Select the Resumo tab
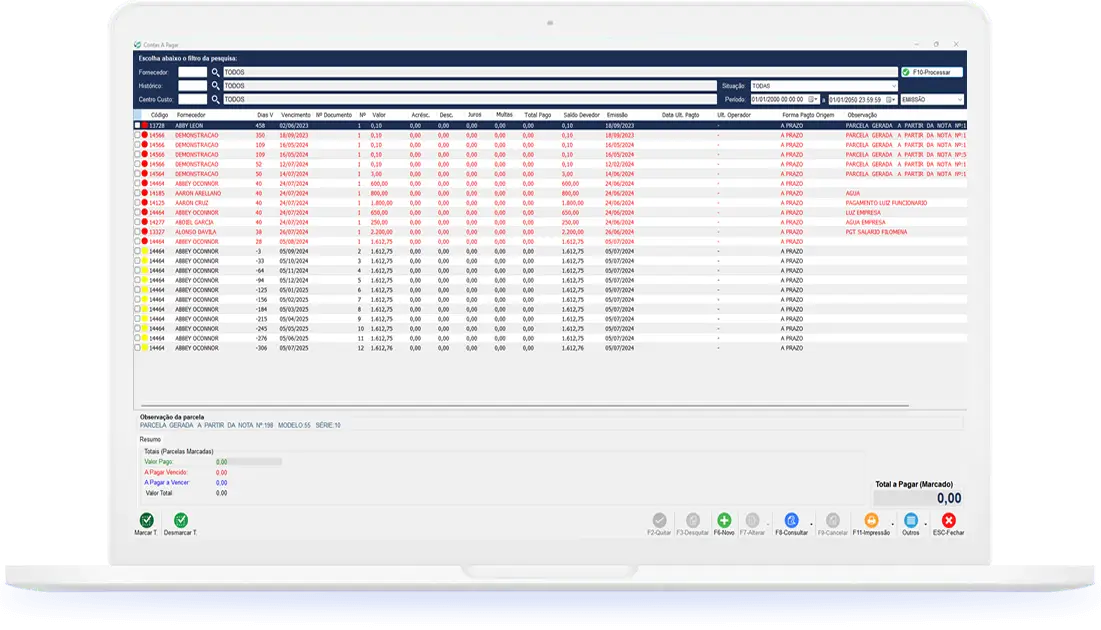Viewport: 1101px width, 630px height. tap(149, 439)
